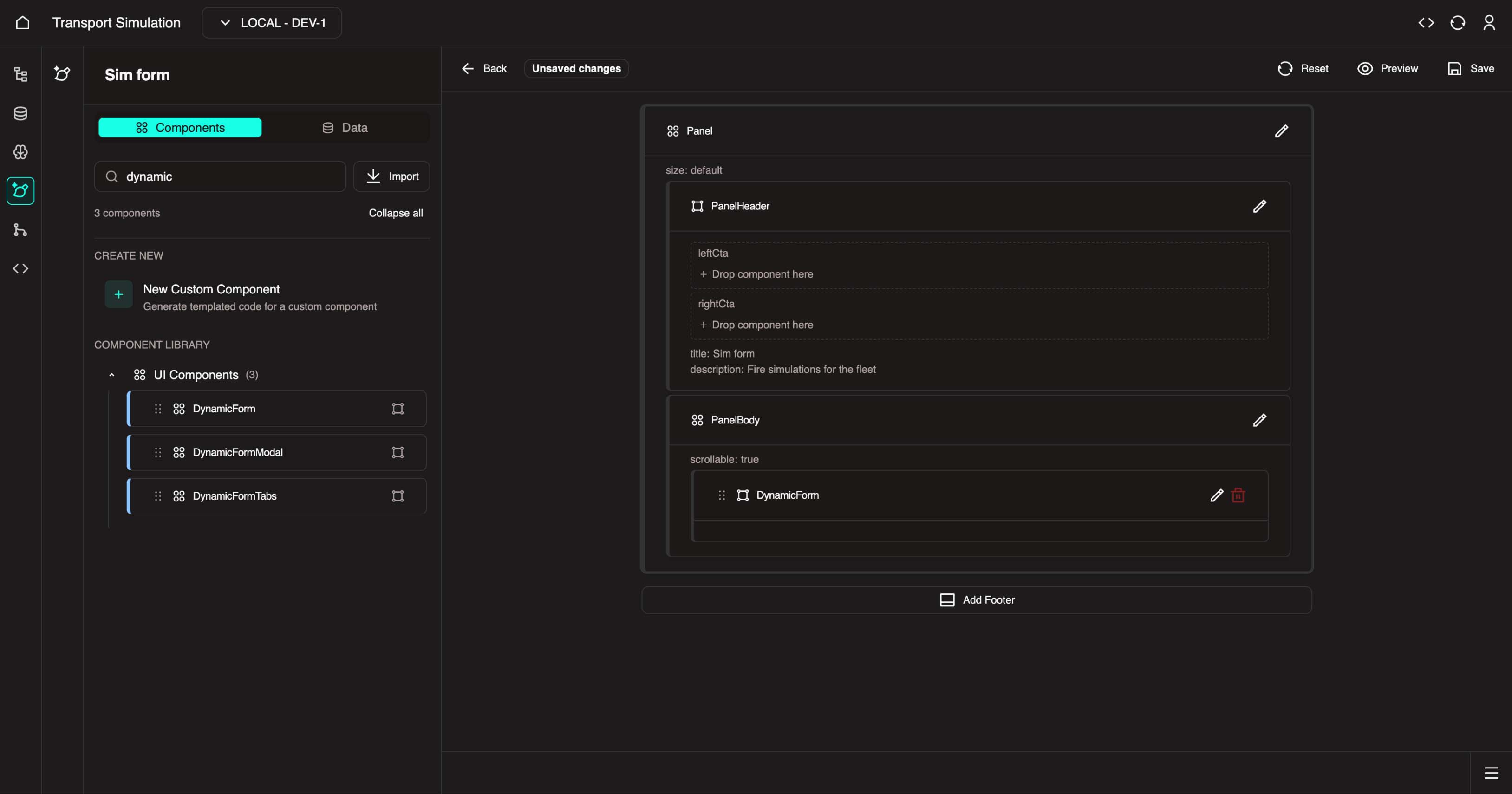
Task: Click the Transport Simulation title
Action: [116, 22]
